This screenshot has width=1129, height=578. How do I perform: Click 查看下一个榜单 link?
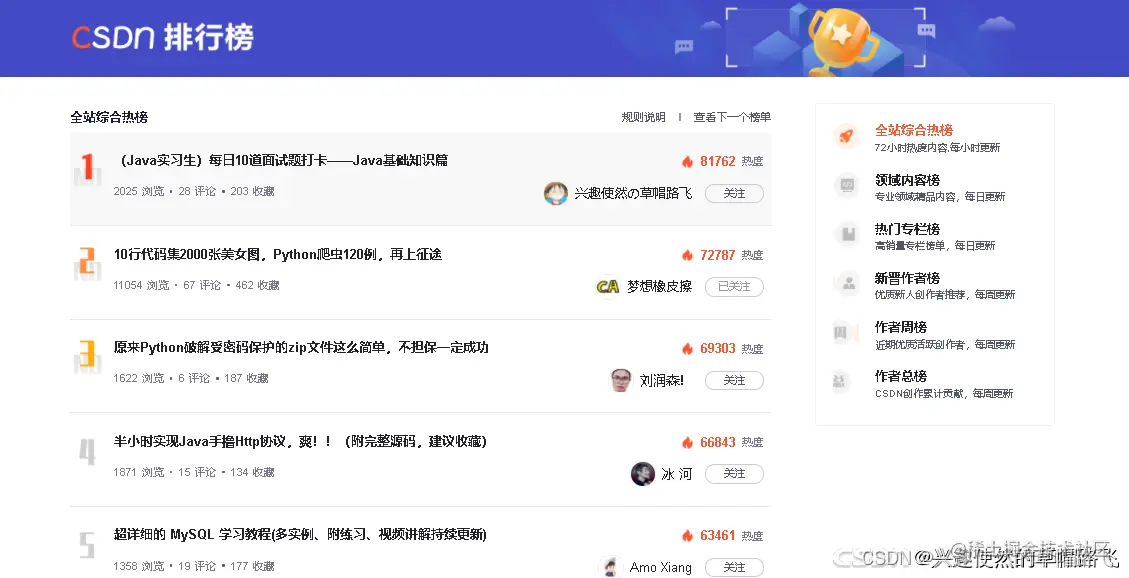[x=732, y=117]
